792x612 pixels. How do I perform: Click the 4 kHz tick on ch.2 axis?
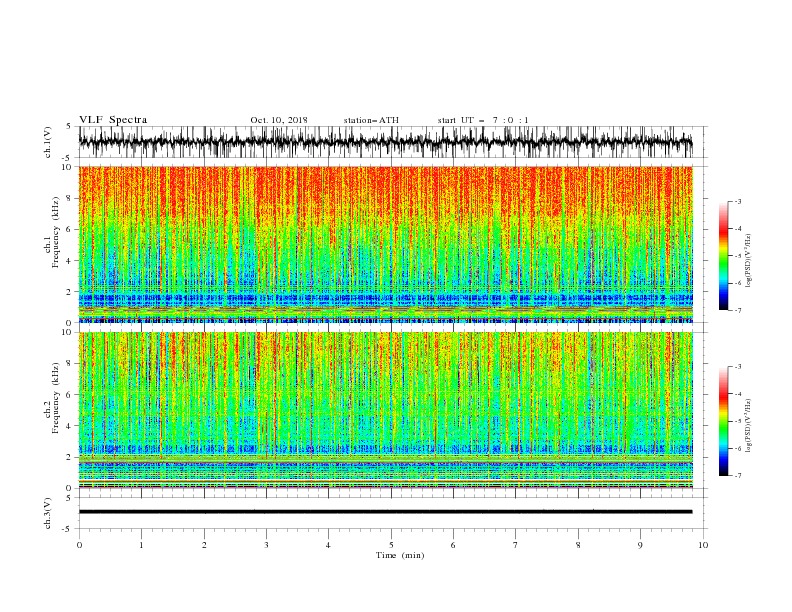point(70,426)
